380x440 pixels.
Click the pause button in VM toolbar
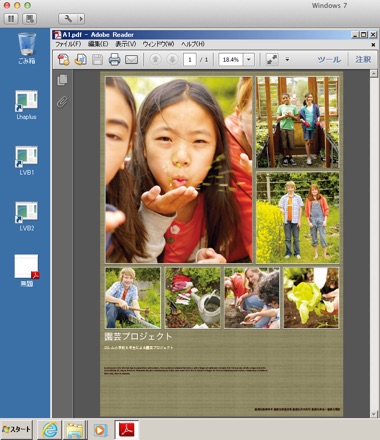(11, 19)
